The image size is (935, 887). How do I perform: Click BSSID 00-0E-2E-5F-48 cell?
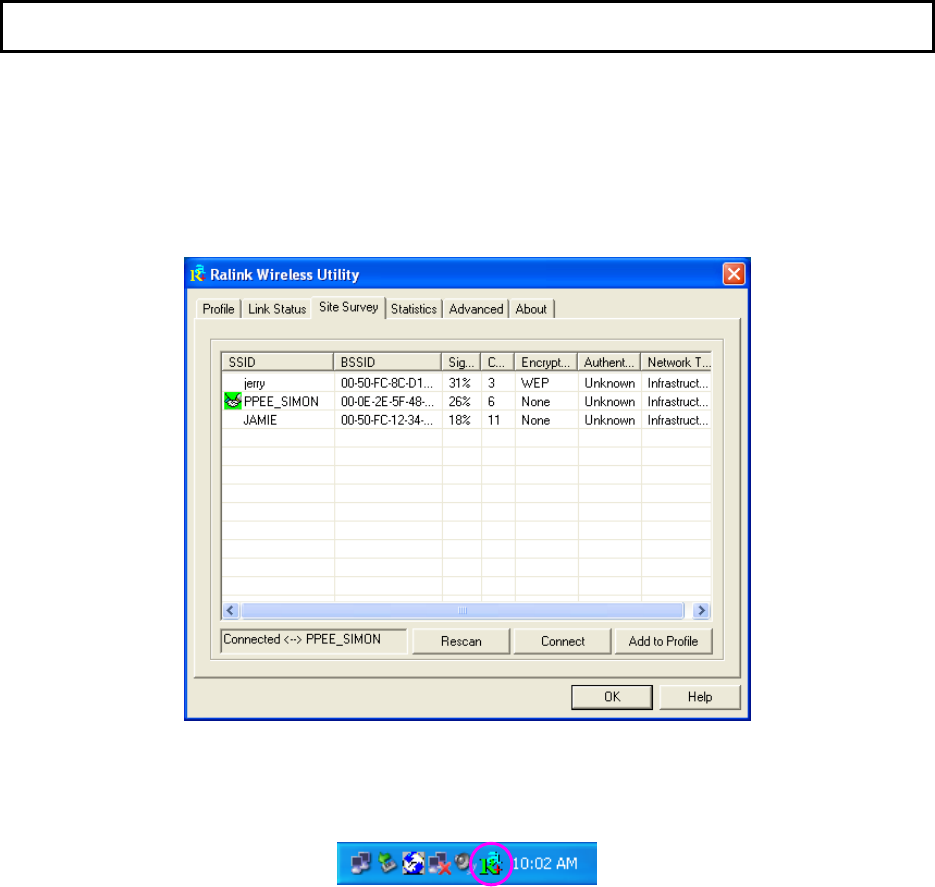pyautogui.click(x=387, y=401)
